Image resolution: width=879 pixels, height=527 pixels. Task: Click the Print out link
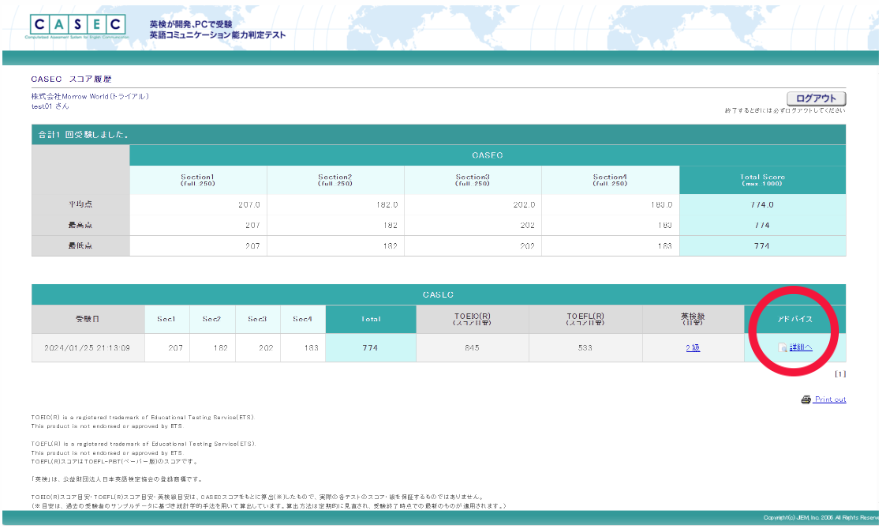(830, 399)
